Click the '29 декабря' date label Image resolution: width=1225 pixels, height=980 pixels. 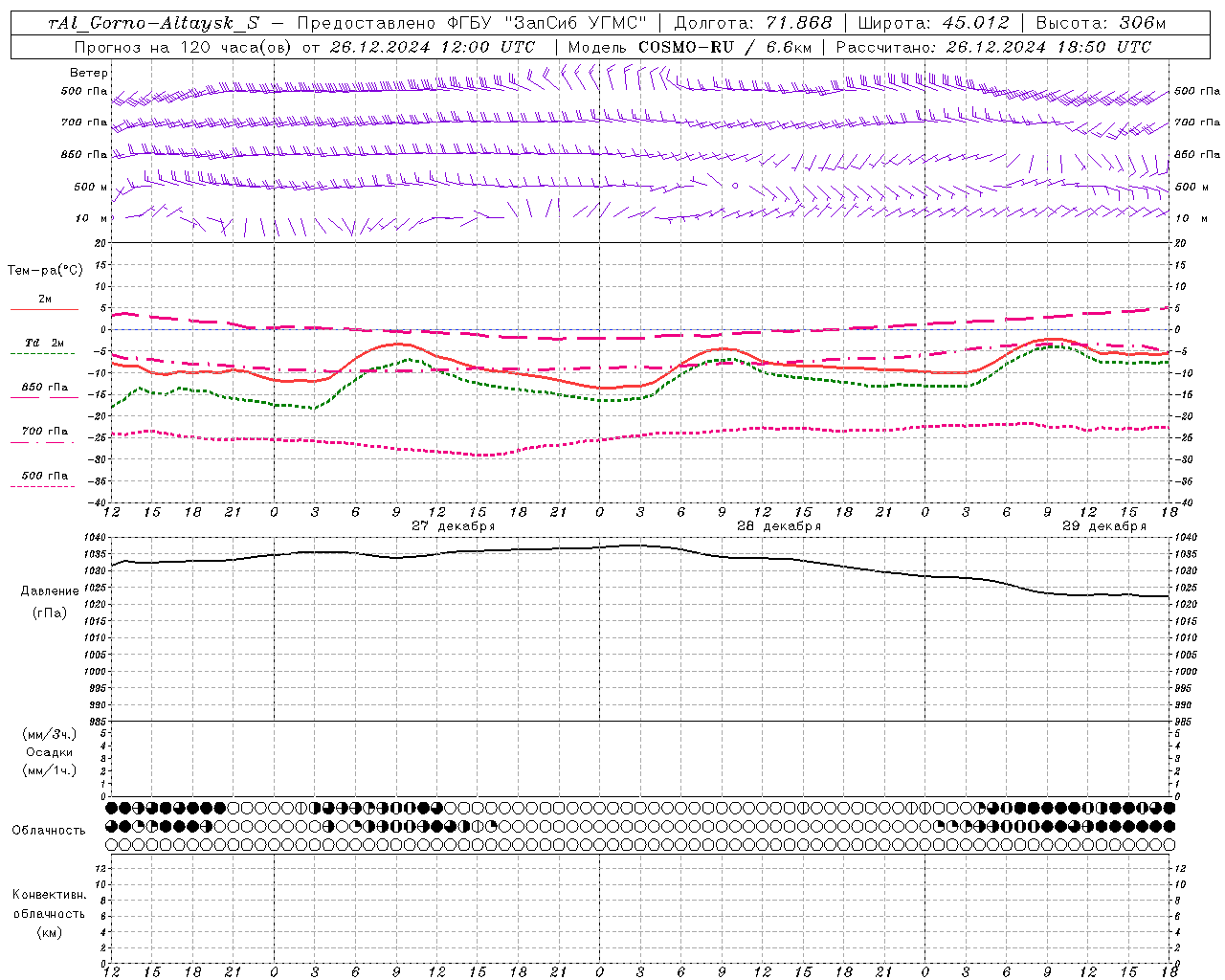tap(1104, 526)
